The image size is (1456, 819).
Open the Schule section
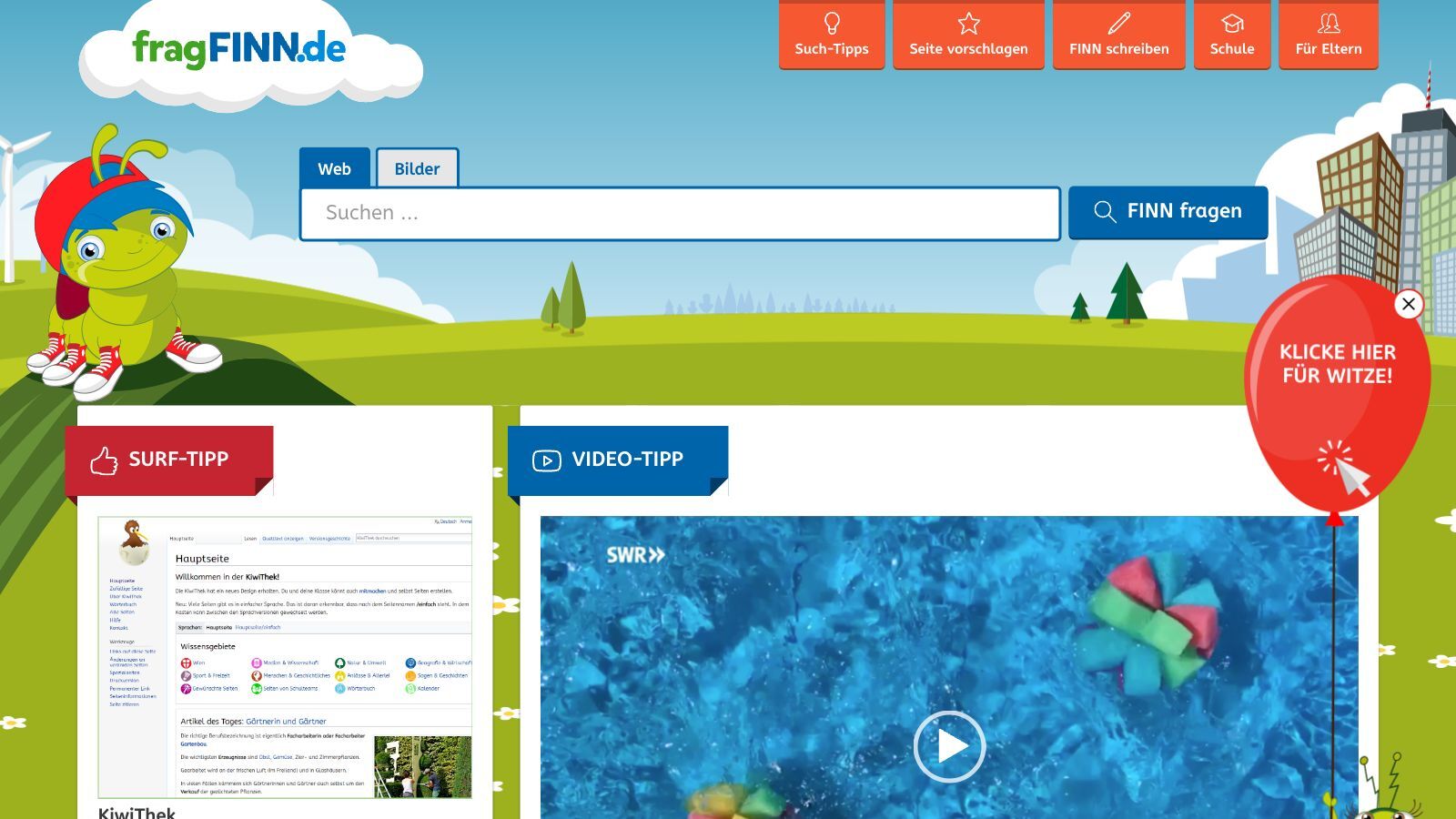pos(1232,35)
